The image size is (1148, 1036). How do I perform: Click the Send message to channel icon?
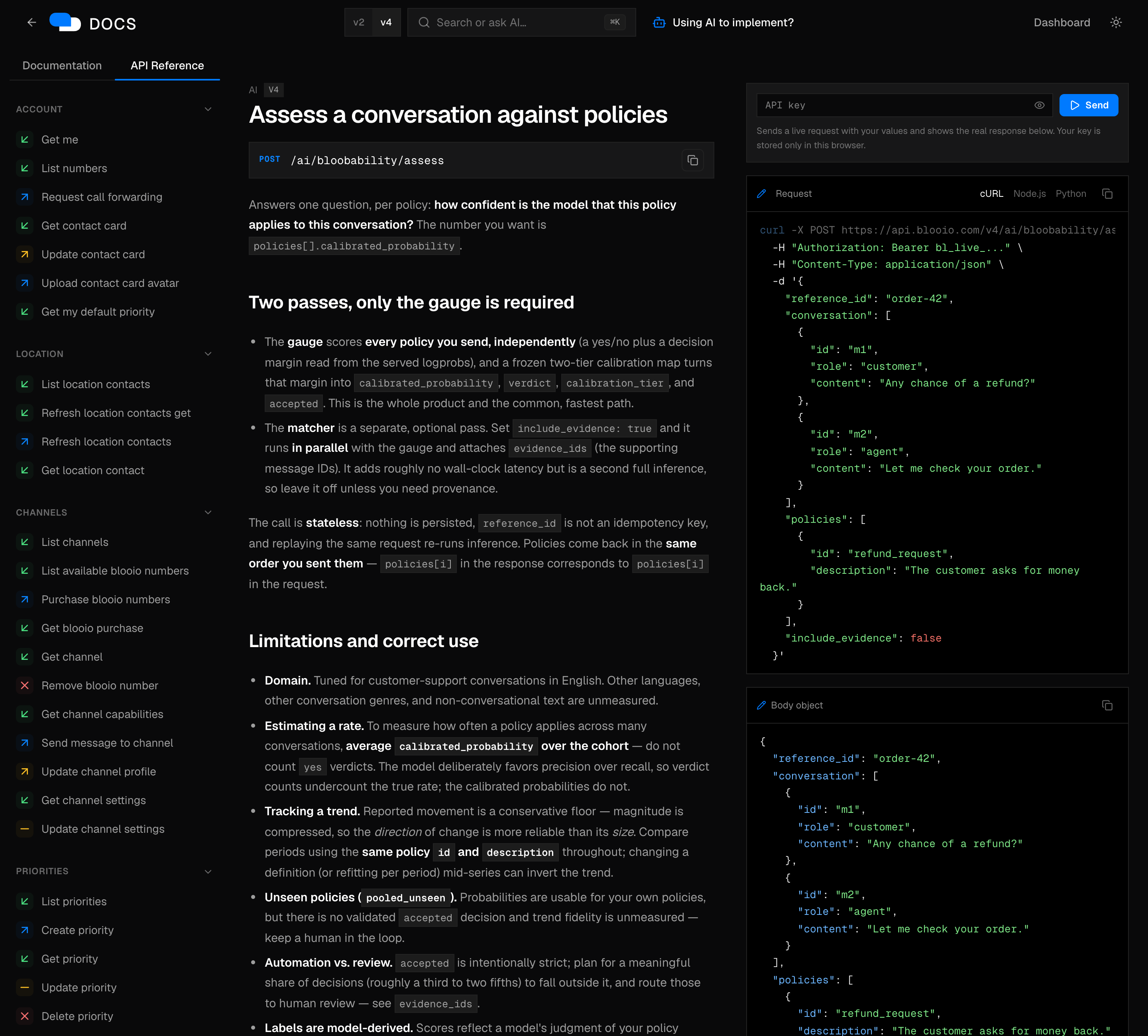click(x=24, y=743)
